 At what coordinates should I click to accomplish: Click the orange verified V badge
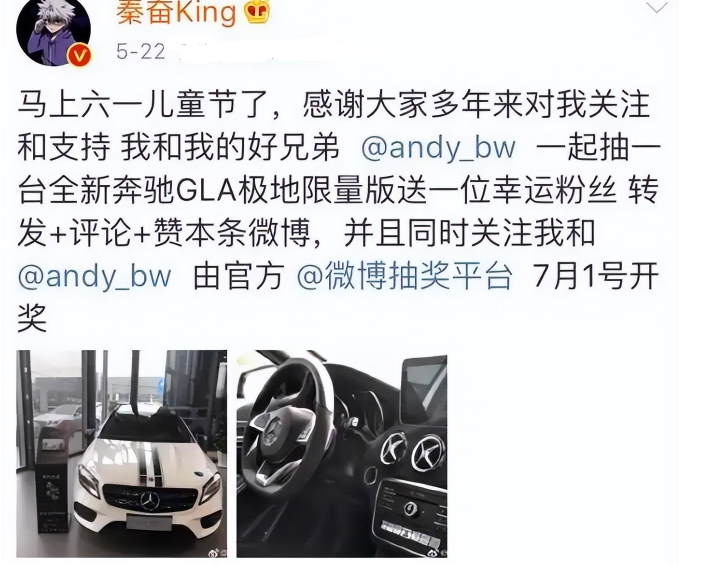(x=80, y=57)
